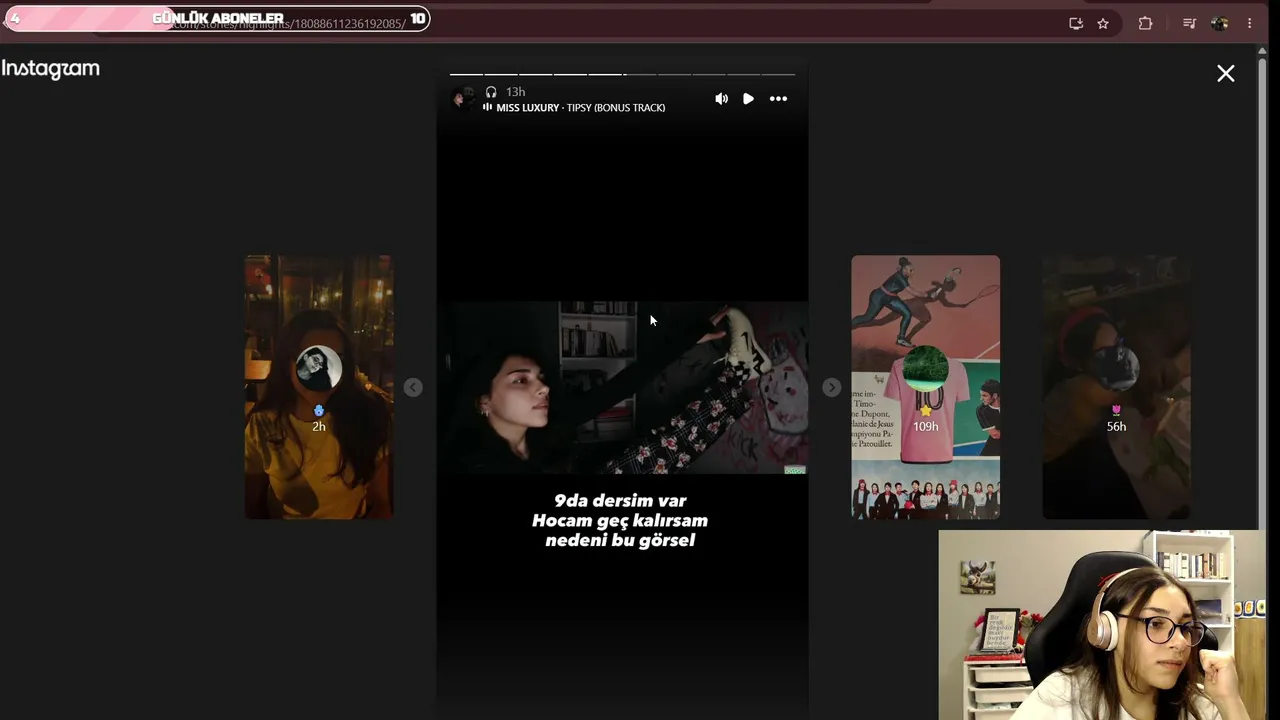Image resolution: width=1280 pixels, height=720 pixels.
Task: Click the Instagram logo
Action: 51,69
